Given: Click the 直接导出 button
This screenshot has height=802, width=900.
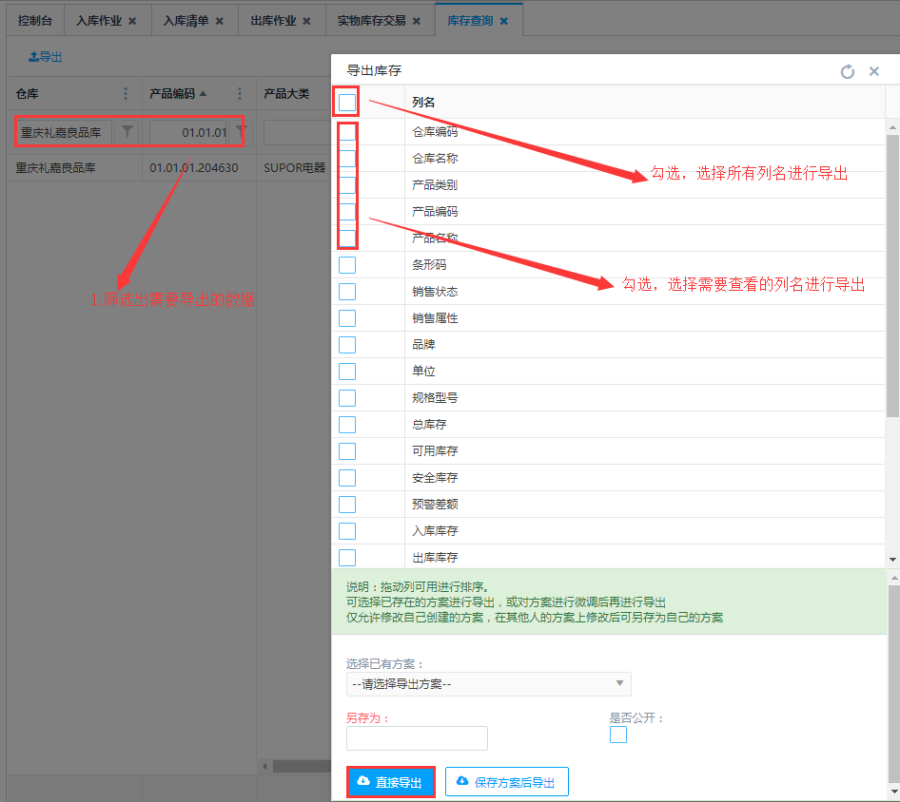Looking at the screenshot, I should 390,782.
